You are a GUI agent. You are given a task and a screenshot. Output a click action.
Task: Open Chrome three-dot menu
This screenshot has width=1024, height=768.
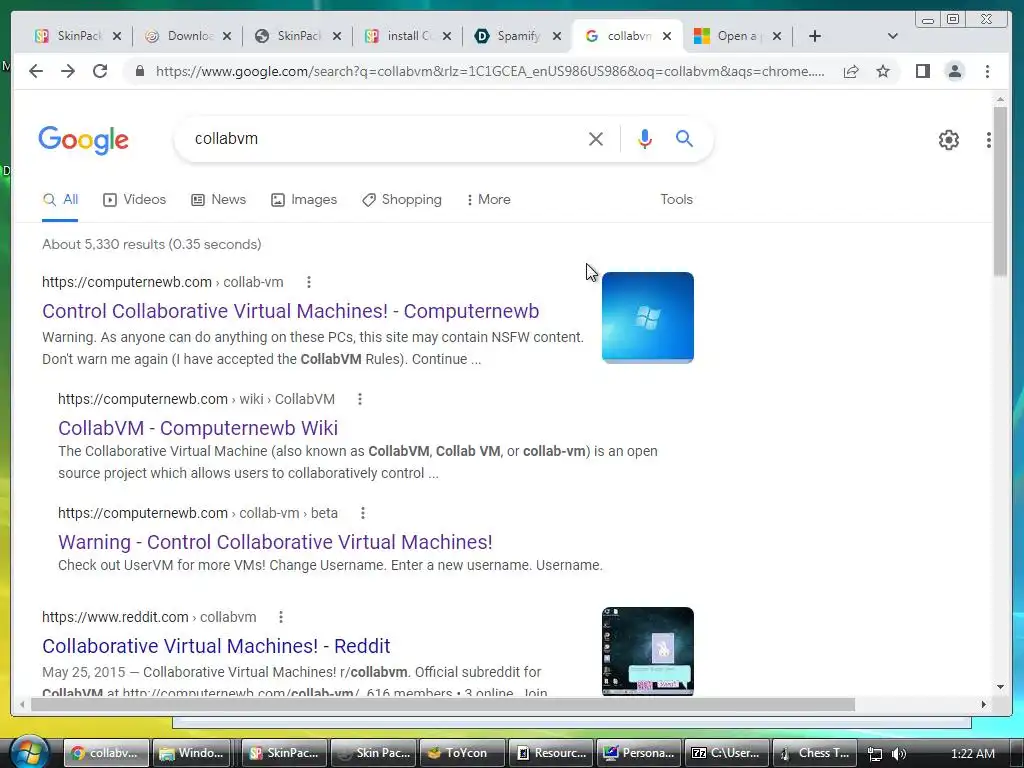click(987, 71)
